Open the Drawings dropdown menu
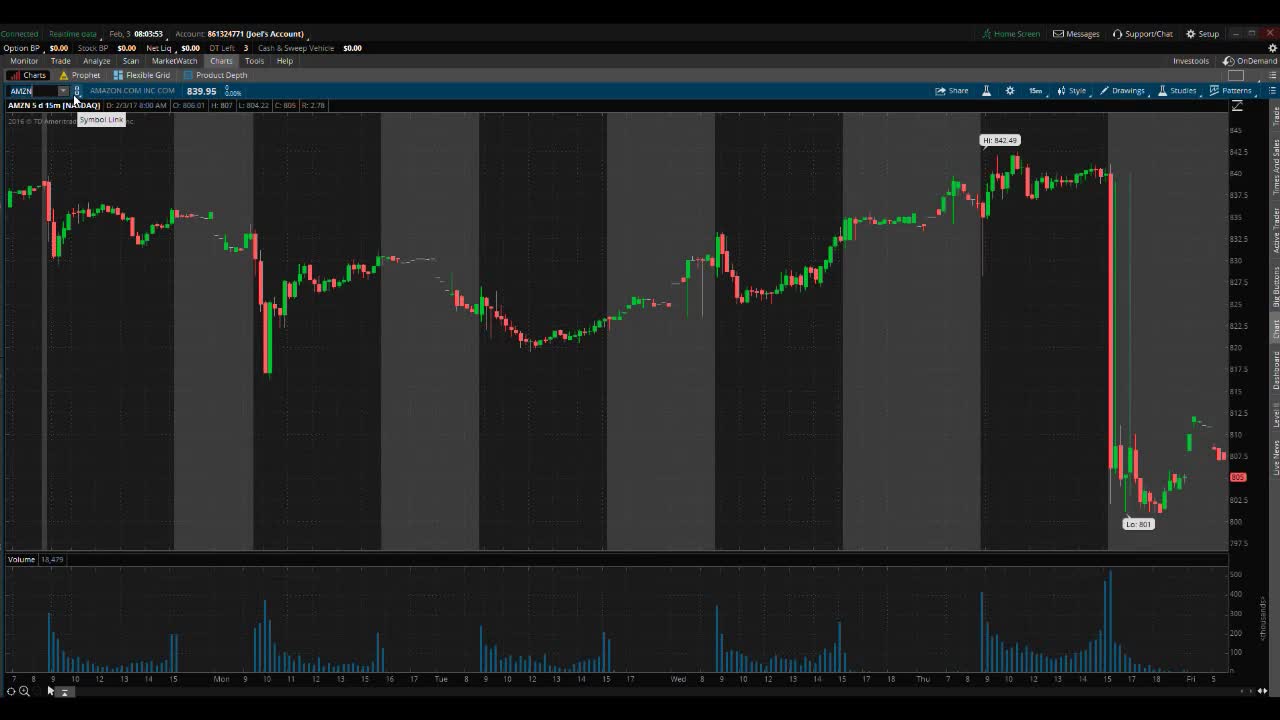 [x=1123, y=91]
